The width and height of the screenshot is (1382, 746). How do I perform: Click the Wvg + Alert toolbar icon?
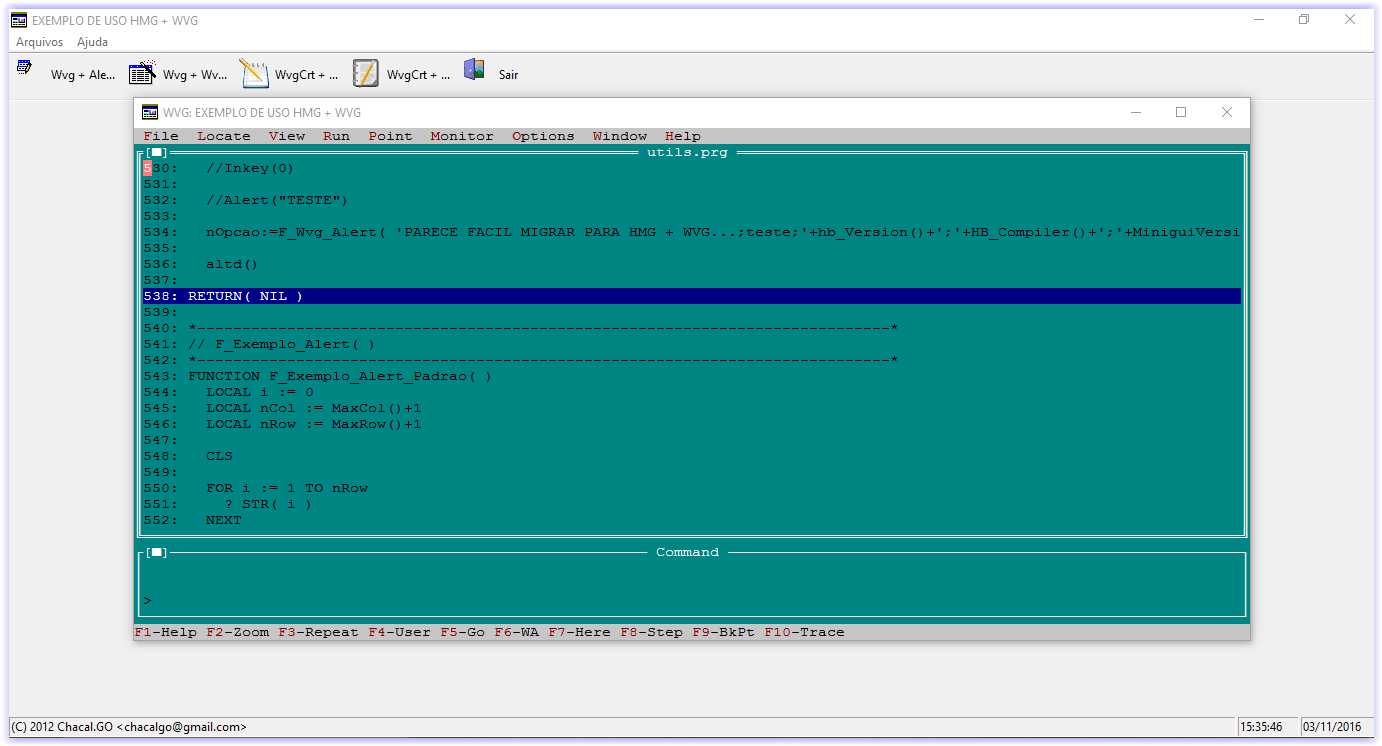[x=24, y=68]
